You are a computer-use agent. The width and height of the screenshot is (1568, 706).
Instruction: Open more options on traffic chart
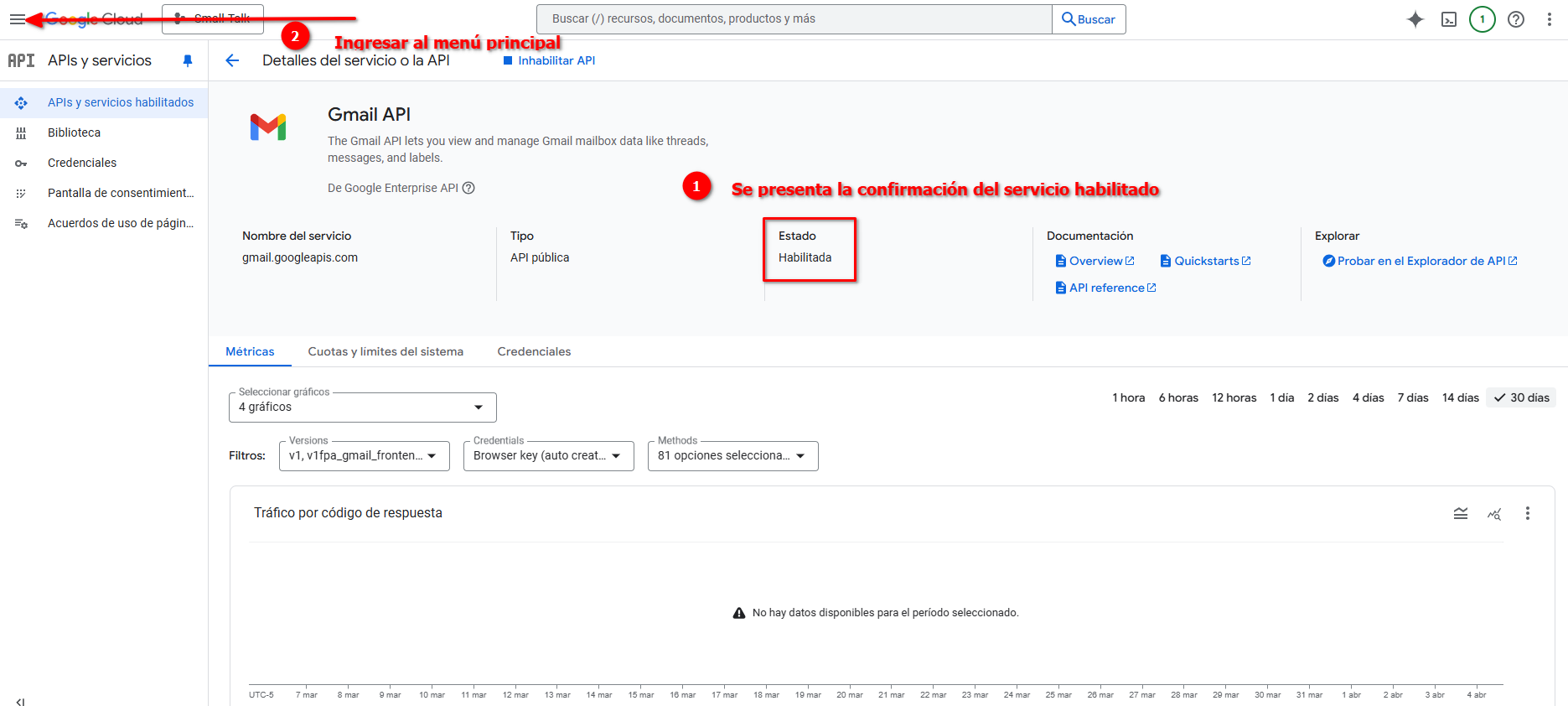(x=1527, y=513)
